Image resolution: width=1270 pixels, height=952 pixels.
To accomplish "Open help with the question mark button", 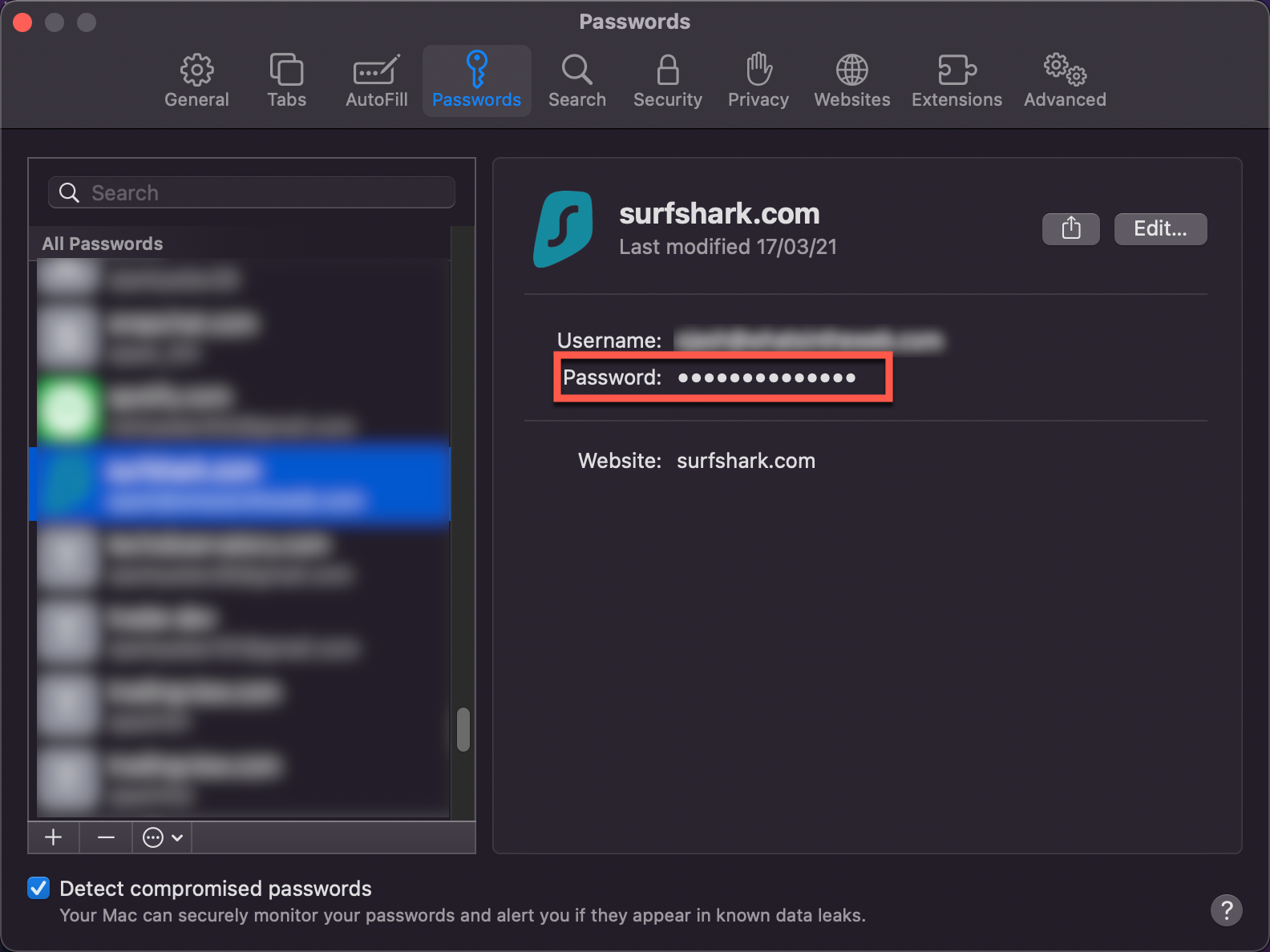I will pos(1226,910).
